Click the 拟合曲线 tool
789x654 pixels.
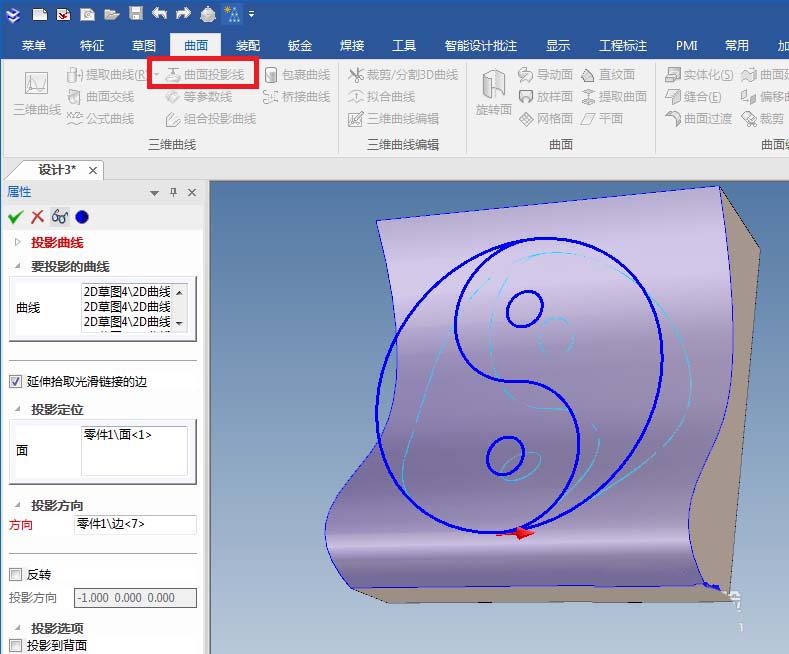[x=381, y=97]
